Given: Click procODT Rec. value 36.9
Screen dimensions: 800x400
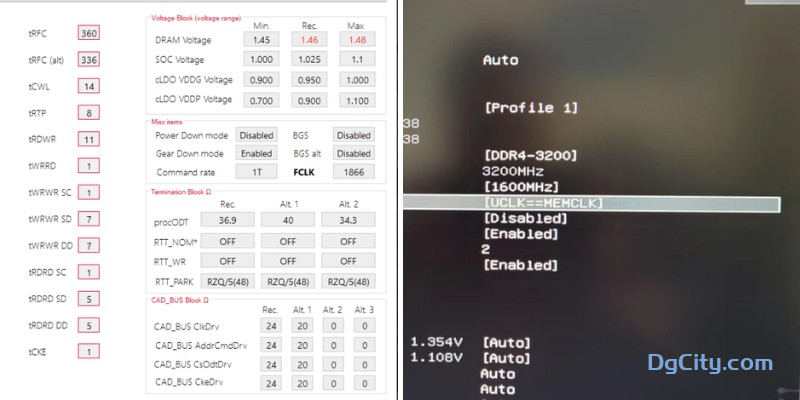Looking at the screenshot, I should (x=228, y=220).
